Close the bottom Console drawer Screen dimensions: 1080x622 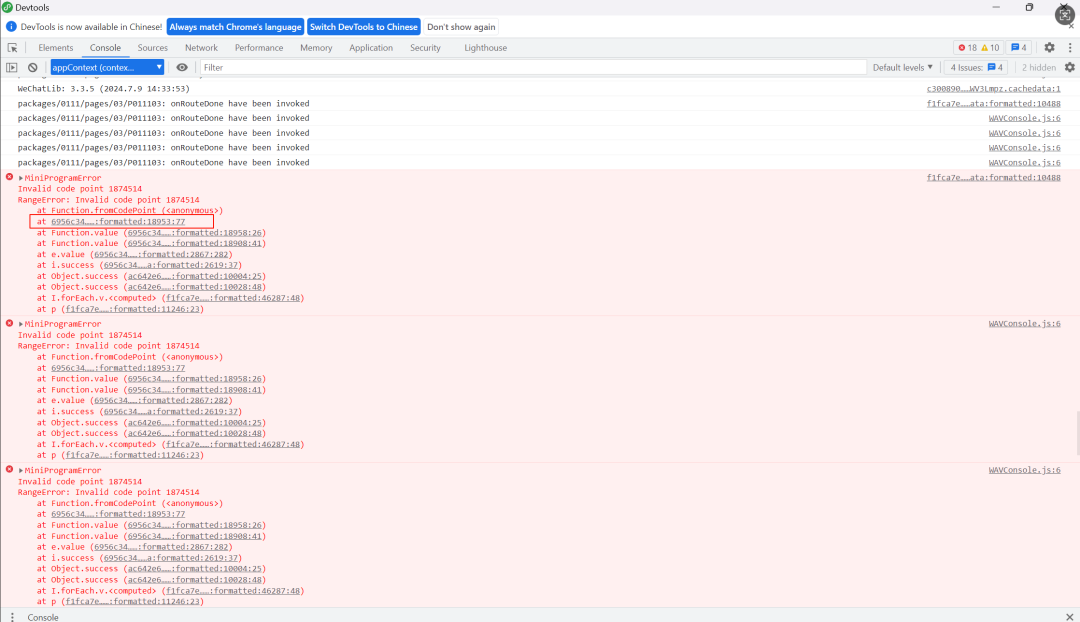coord(1070,616)
